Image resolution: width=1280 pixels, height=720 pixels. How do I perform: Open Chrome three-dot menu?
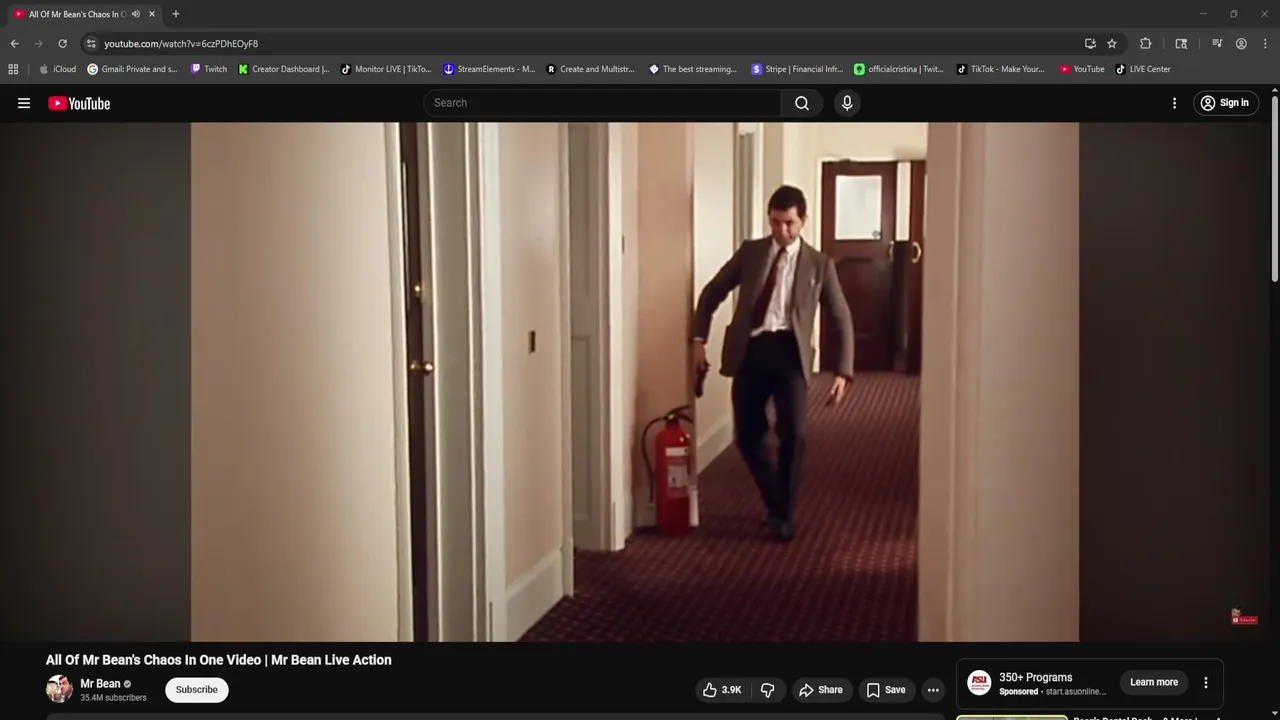pos(1265,44)
